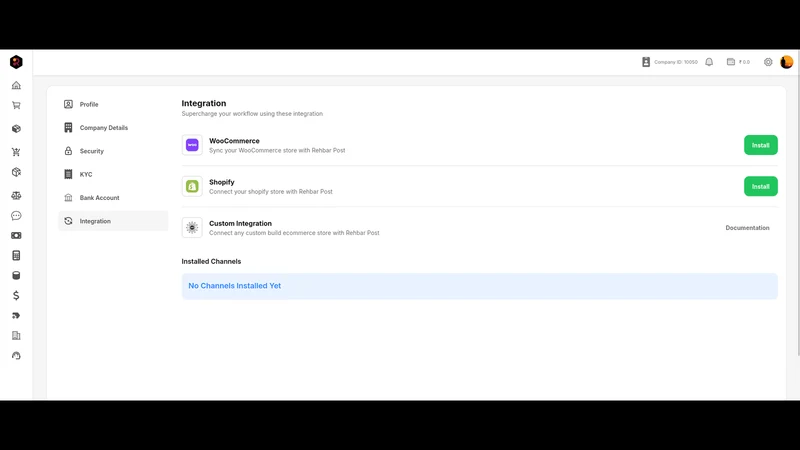This screenshot has height=450, width=800.
Task: Click the headset support sidebar icon
Action: 16,356
